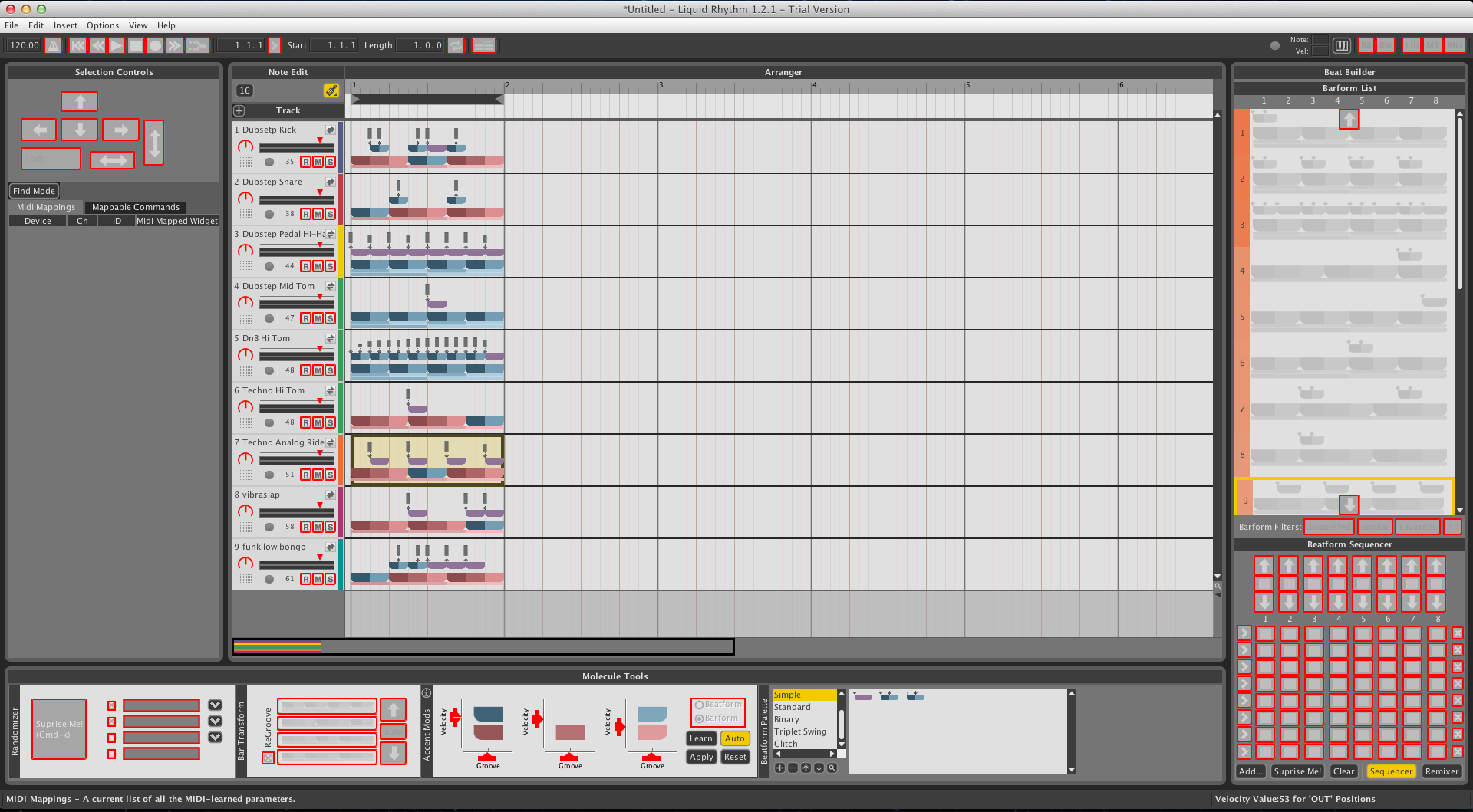The image size is (1473, 812).
Task: Expand the third Randomizer dropdown arrow
Action: pos(215,737)
